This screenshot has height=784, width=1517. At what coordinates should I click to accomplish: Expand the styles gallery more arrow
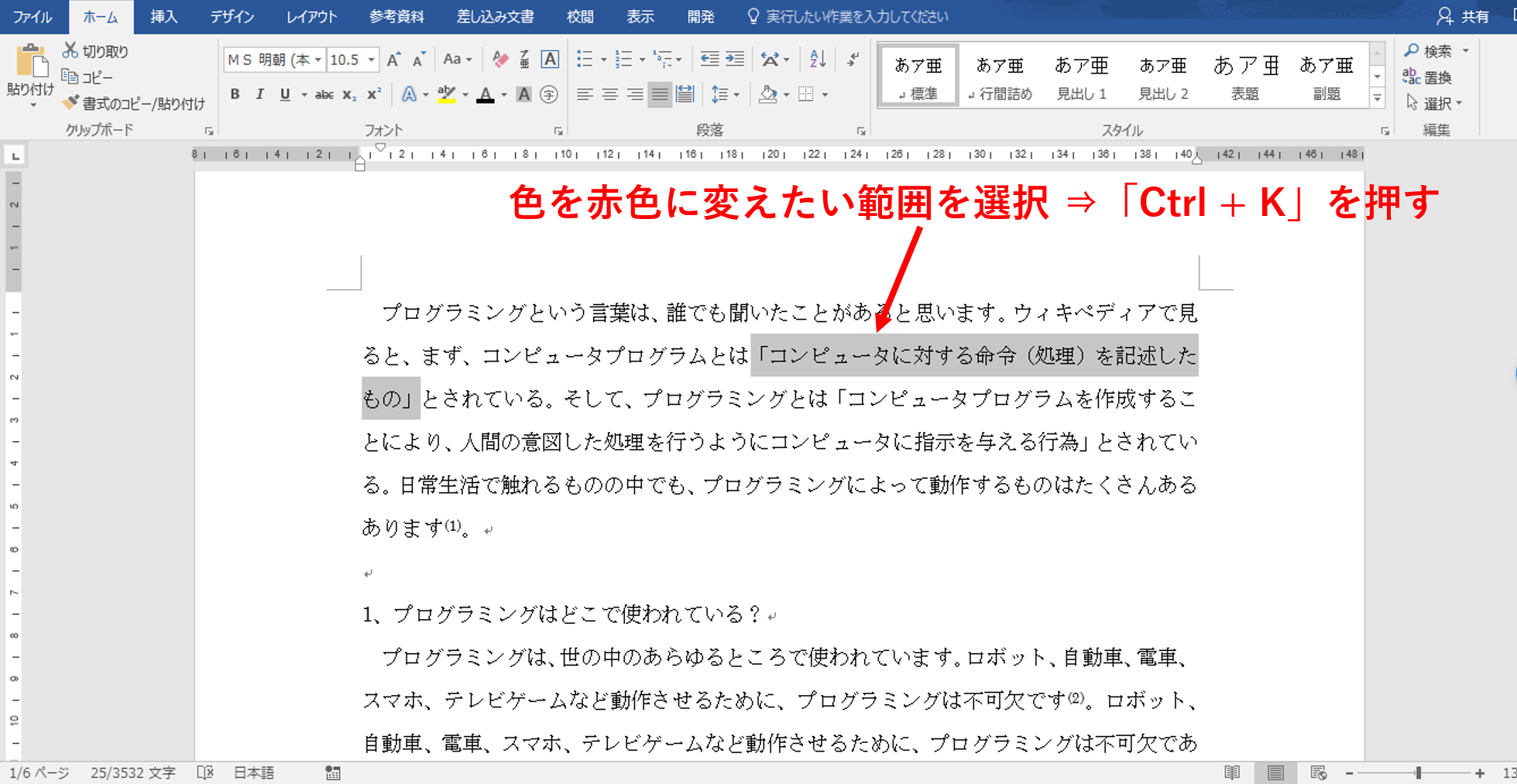click(1378, 98)
